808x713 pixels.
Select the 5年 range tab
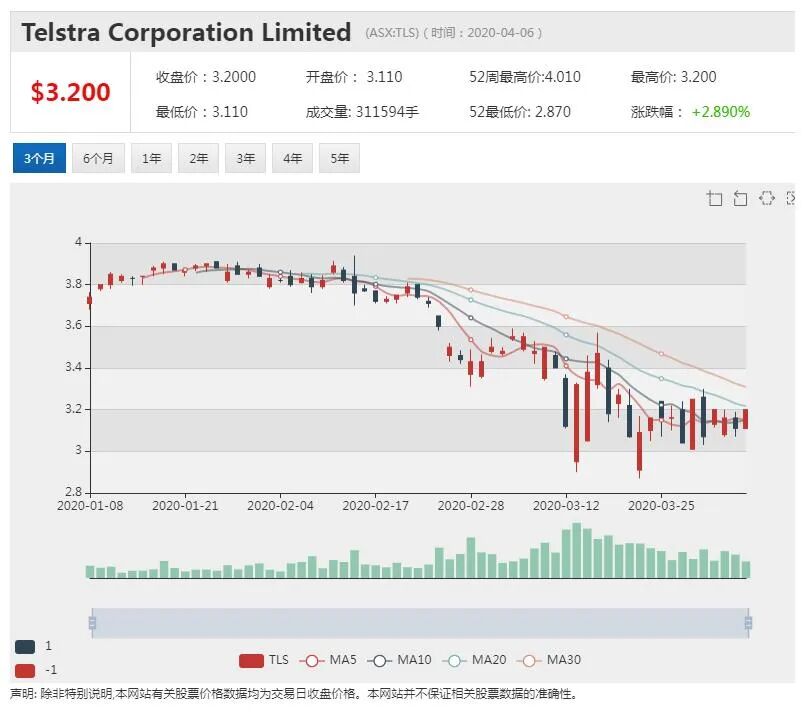coord(339,158)
